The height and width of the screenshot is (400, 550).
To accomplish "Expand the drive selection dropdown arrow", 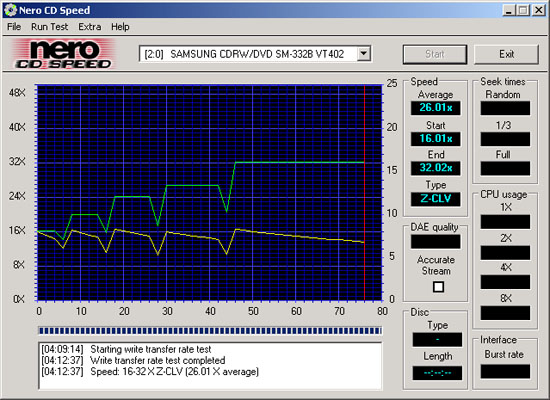I will (364, 54).
